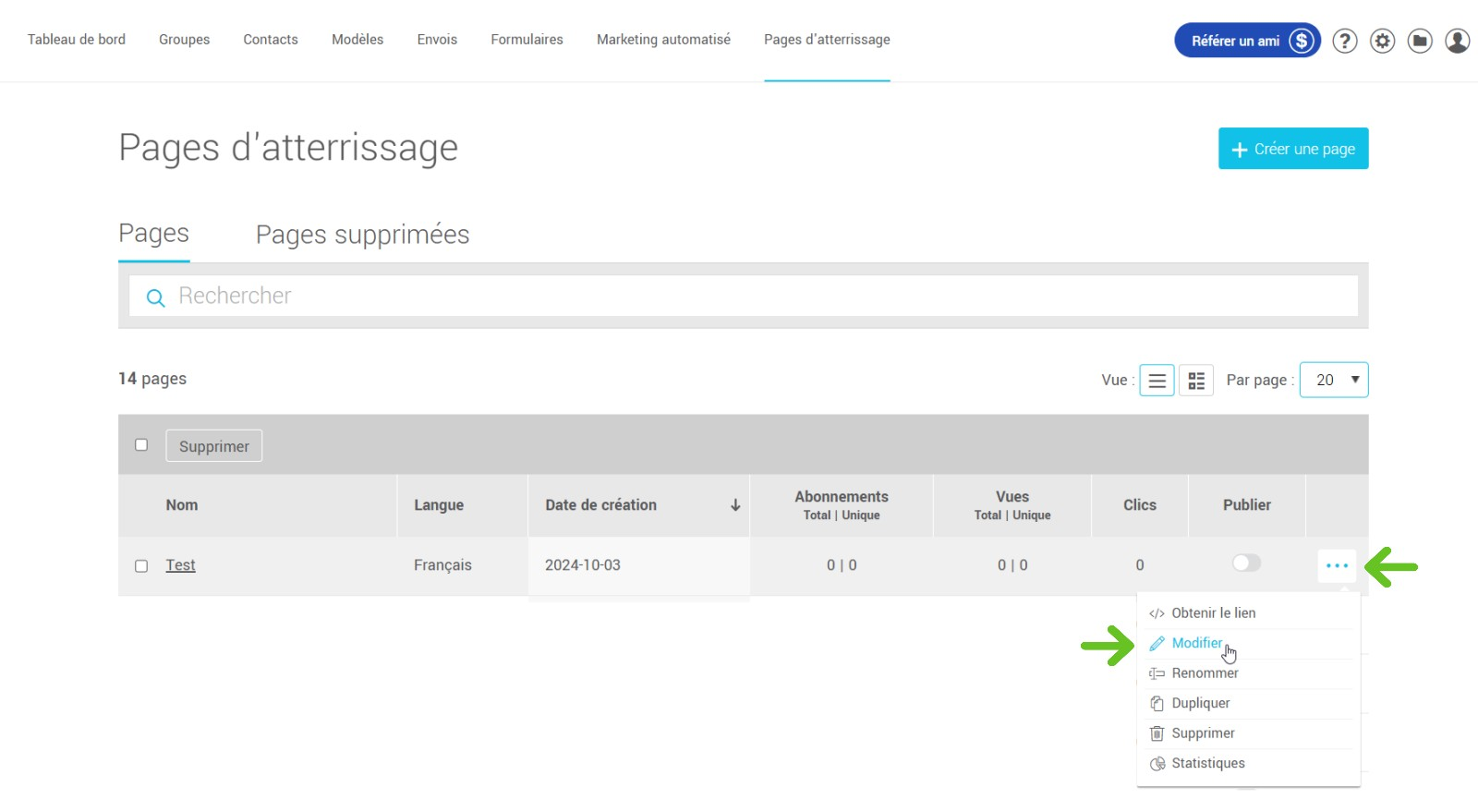Sort by Date de création arrow

point(735,505)
